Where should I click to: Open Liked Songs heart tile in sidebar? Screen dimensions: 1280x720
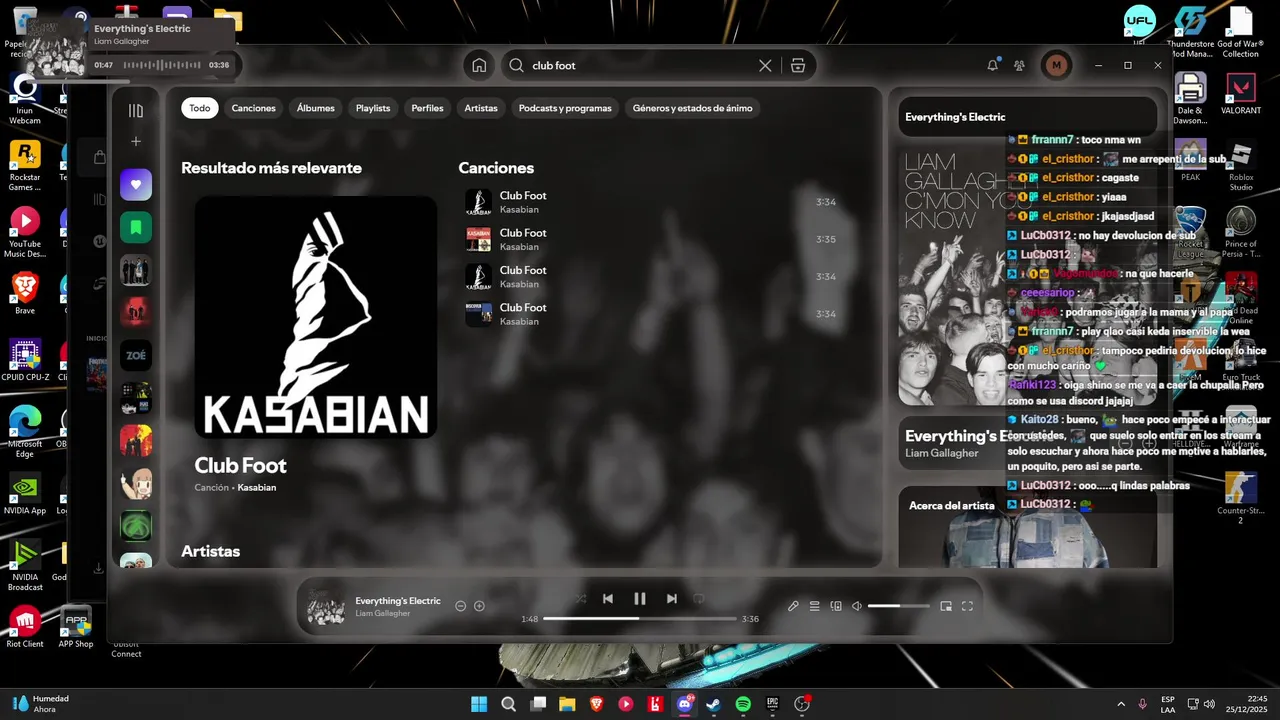click(136, 185)
